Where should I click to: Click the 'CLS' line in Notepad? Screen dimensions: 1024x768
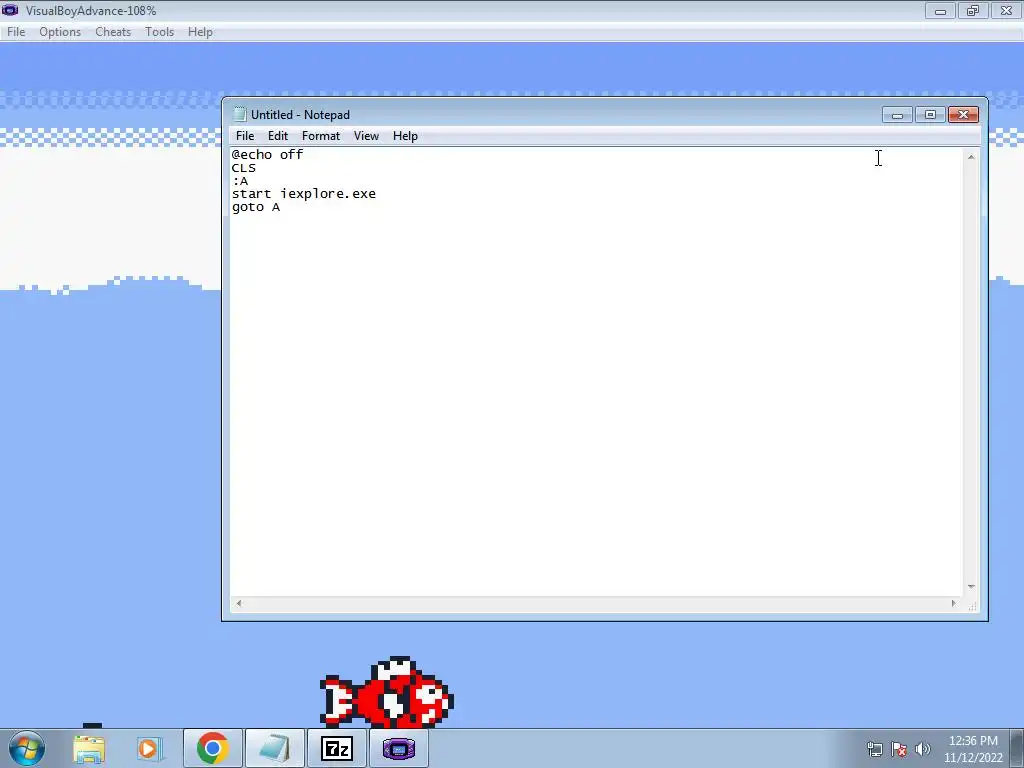click(244, 168)
